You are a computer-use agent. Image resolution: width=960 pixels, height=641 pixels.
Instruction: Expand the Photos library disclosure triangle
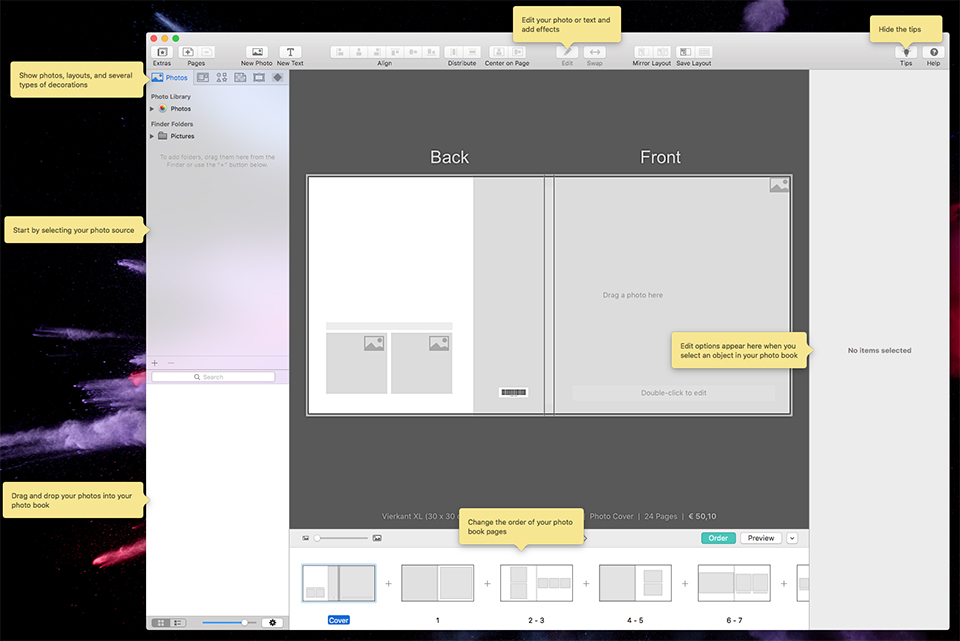(152, 109)
